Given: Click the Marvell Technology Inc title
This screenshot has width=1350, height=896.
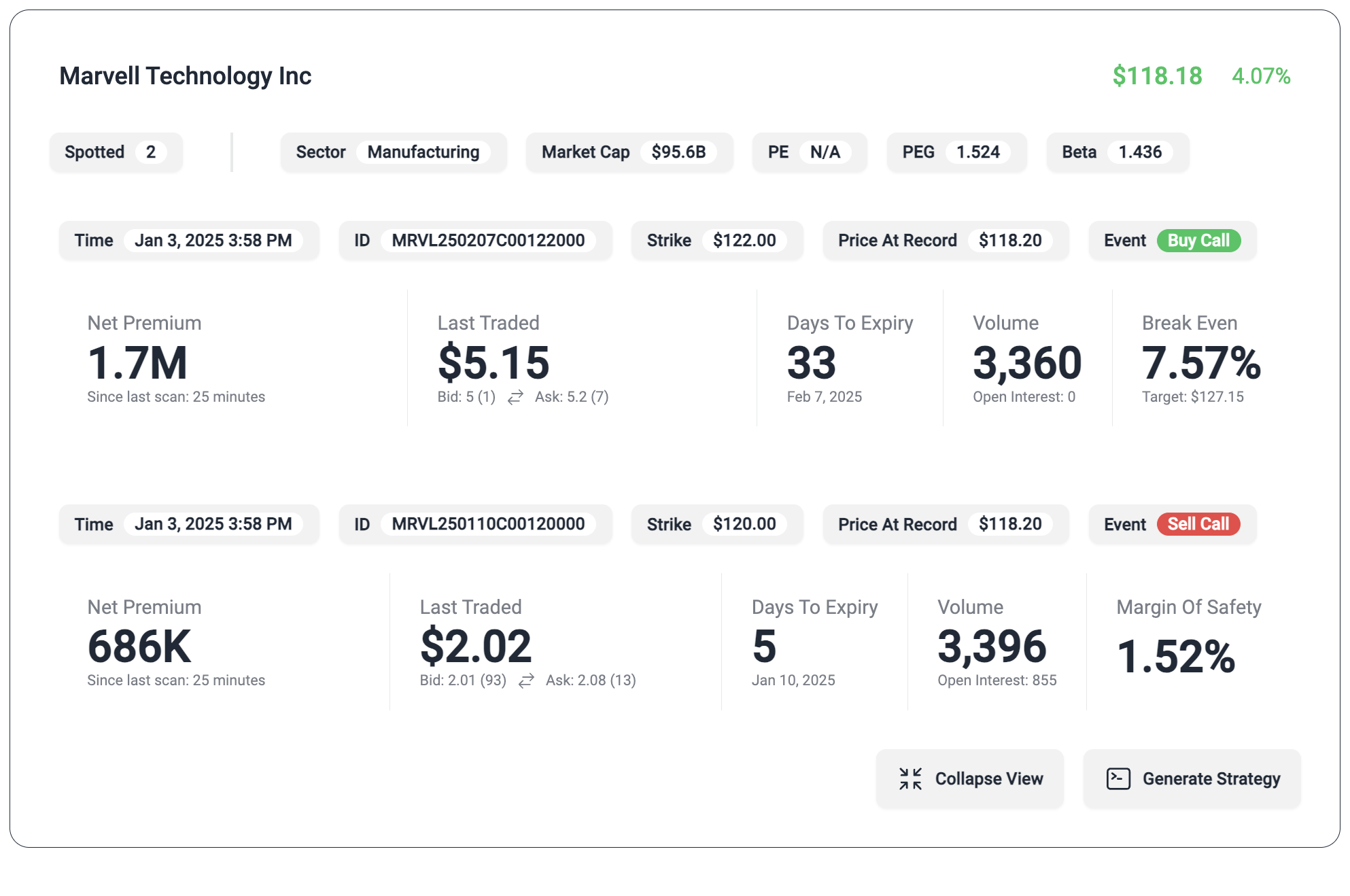Looking at the screenshot, I should point(185,76).
